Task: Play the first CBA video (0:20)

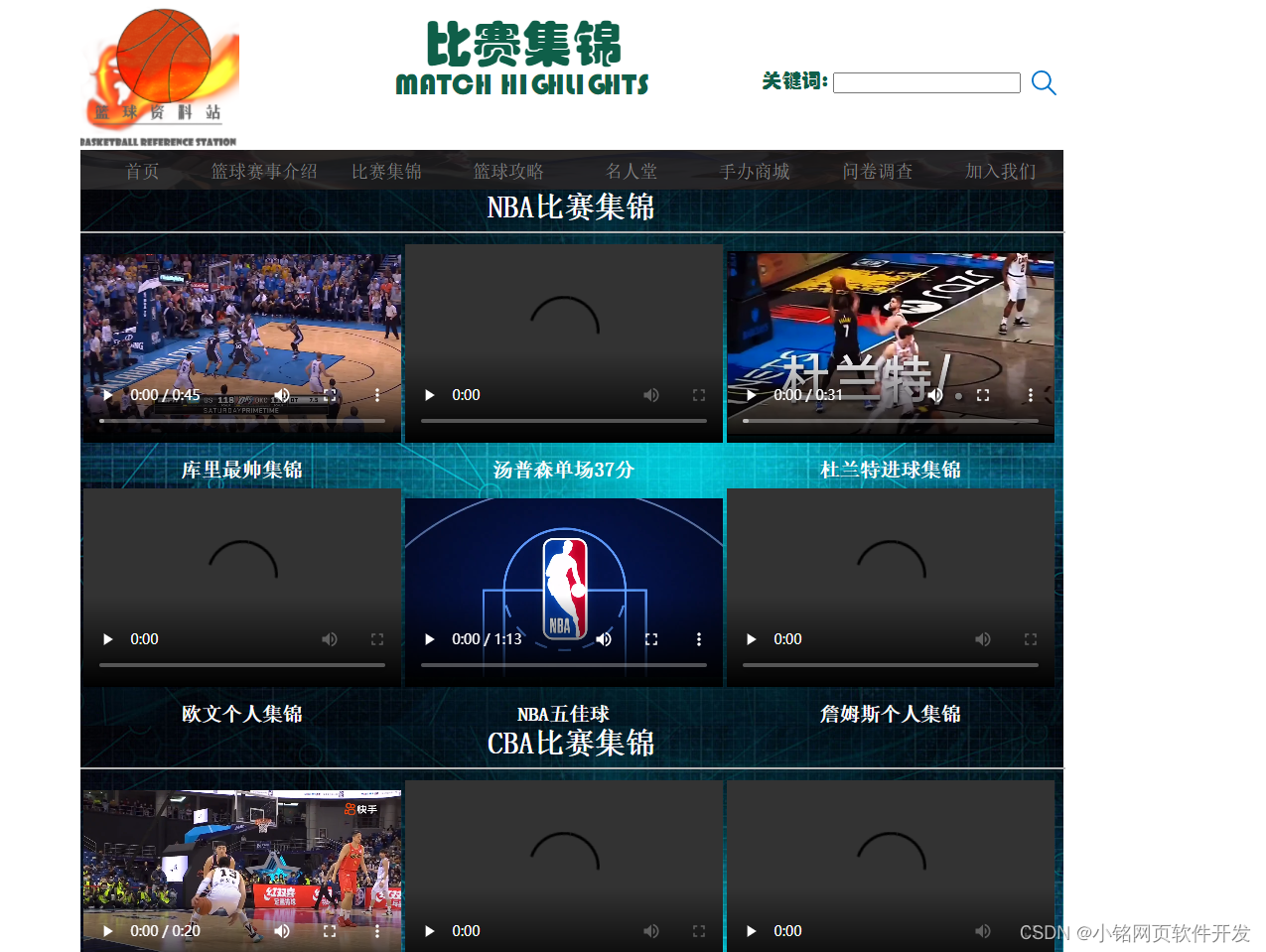Action: [107, 931]
